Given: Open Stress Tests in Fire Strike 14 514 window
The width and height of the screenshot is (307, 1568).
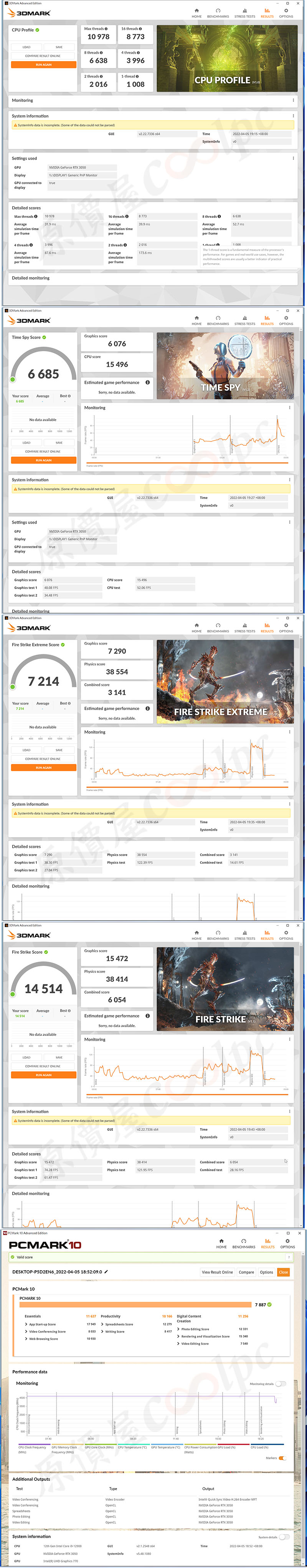Looking at the screenshot, I should pyautogui.click(x=245, y=935).
